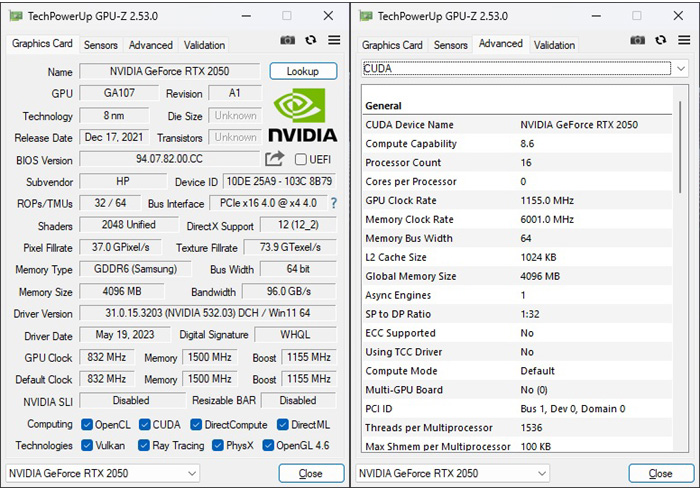Click the Shaders field 2048 Unified
The height and width of the screenshot is (493, 700).
click(129, 225)
